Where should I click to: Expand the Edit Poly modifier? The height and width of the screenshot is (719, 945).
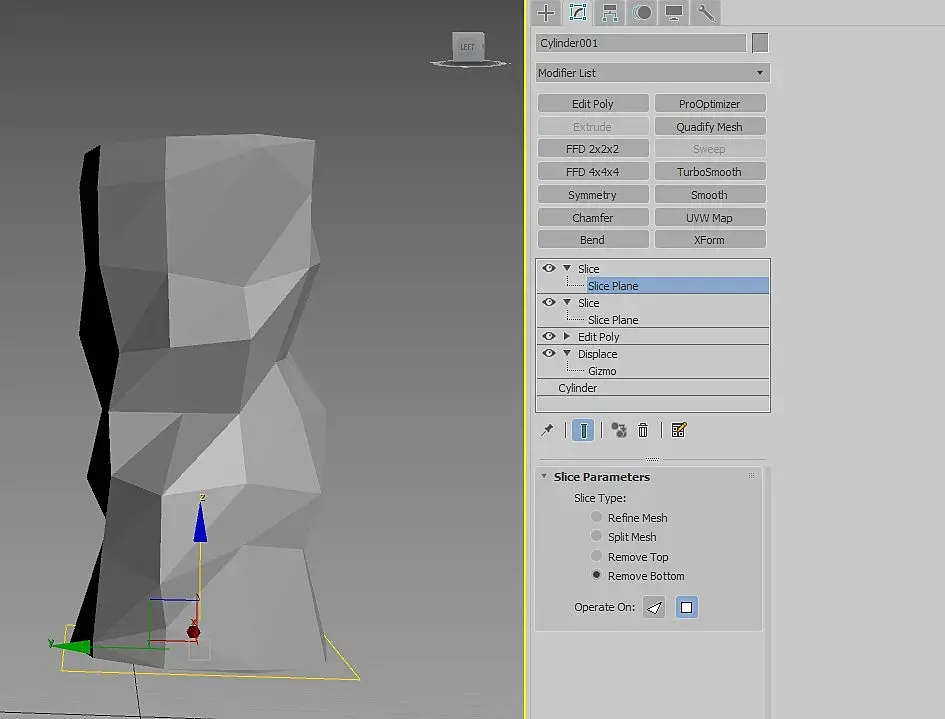point(567,337)
